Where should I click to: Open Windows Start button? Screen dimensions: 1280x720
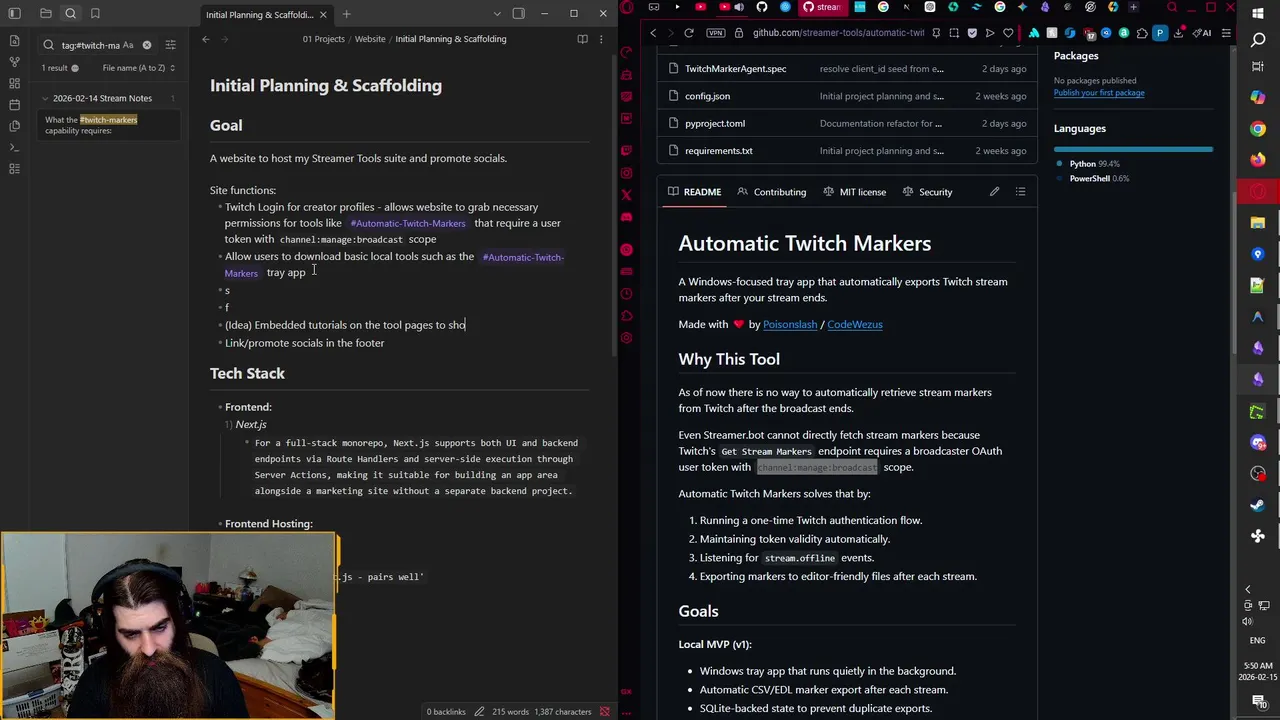[1258, 14]
